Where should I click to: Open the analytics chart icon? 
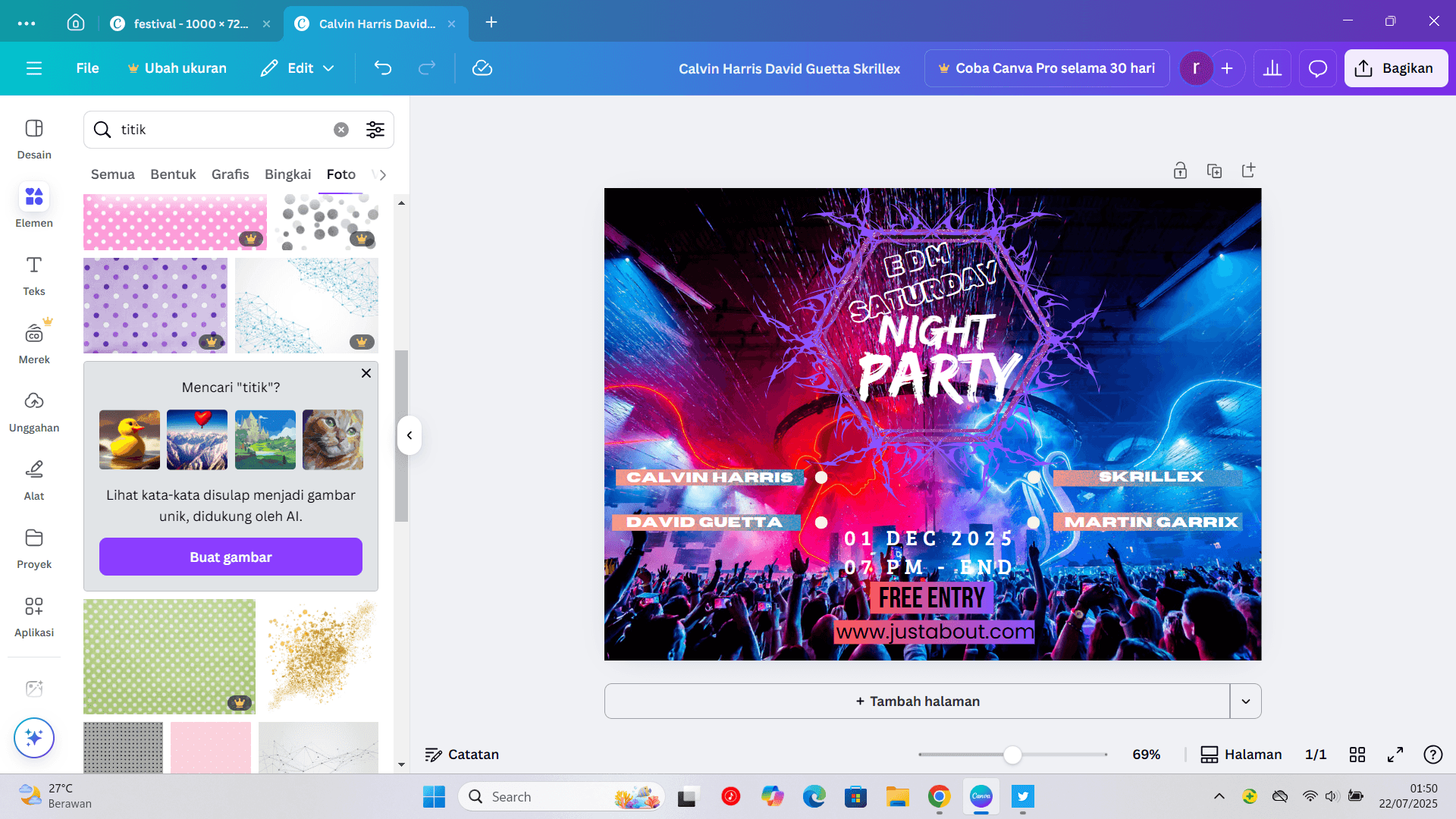pyautogui.click(x=1272, y=68)
